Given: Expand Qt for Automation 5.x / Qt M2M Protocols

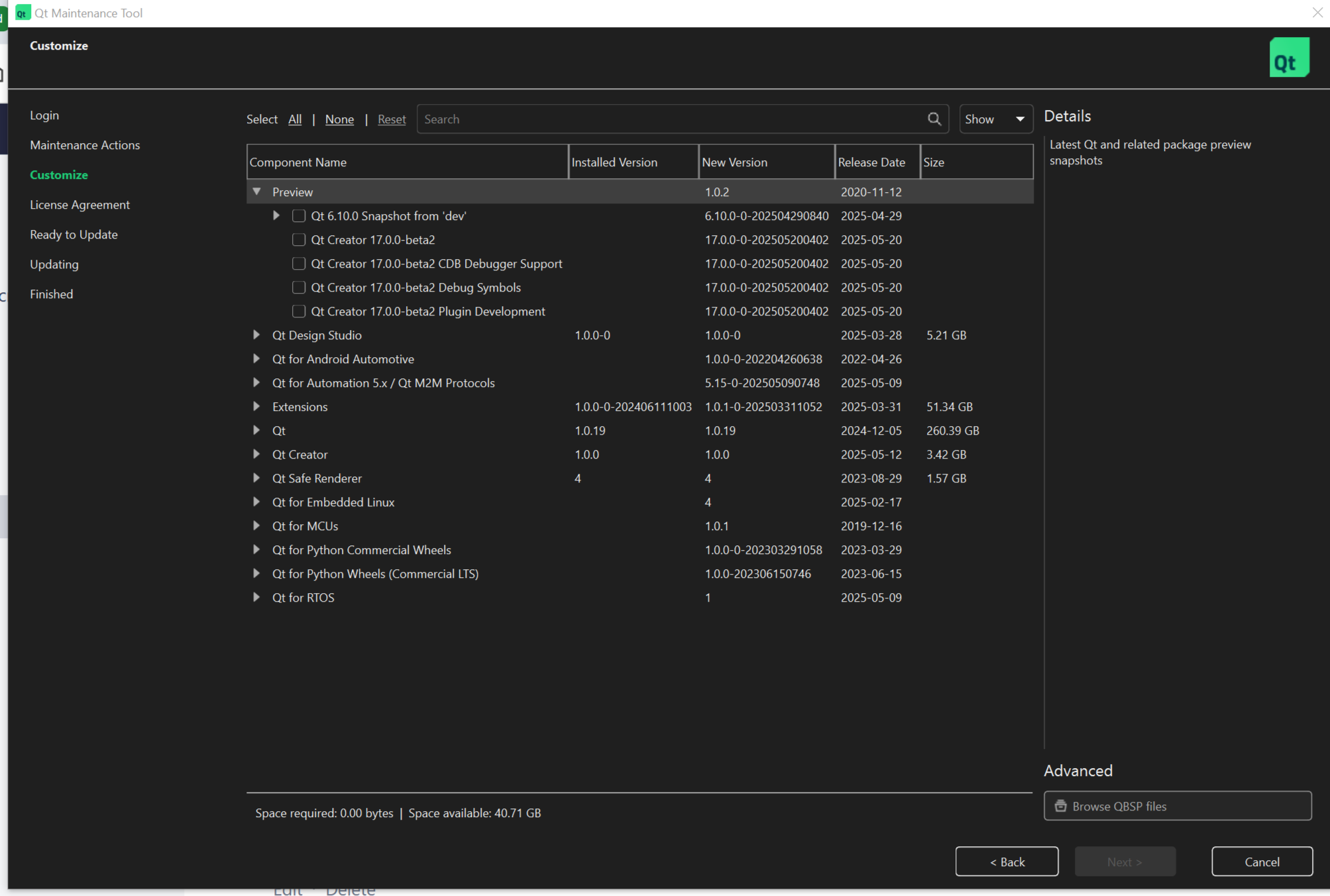Looking at the screenshot, I should tap(256, 382).
